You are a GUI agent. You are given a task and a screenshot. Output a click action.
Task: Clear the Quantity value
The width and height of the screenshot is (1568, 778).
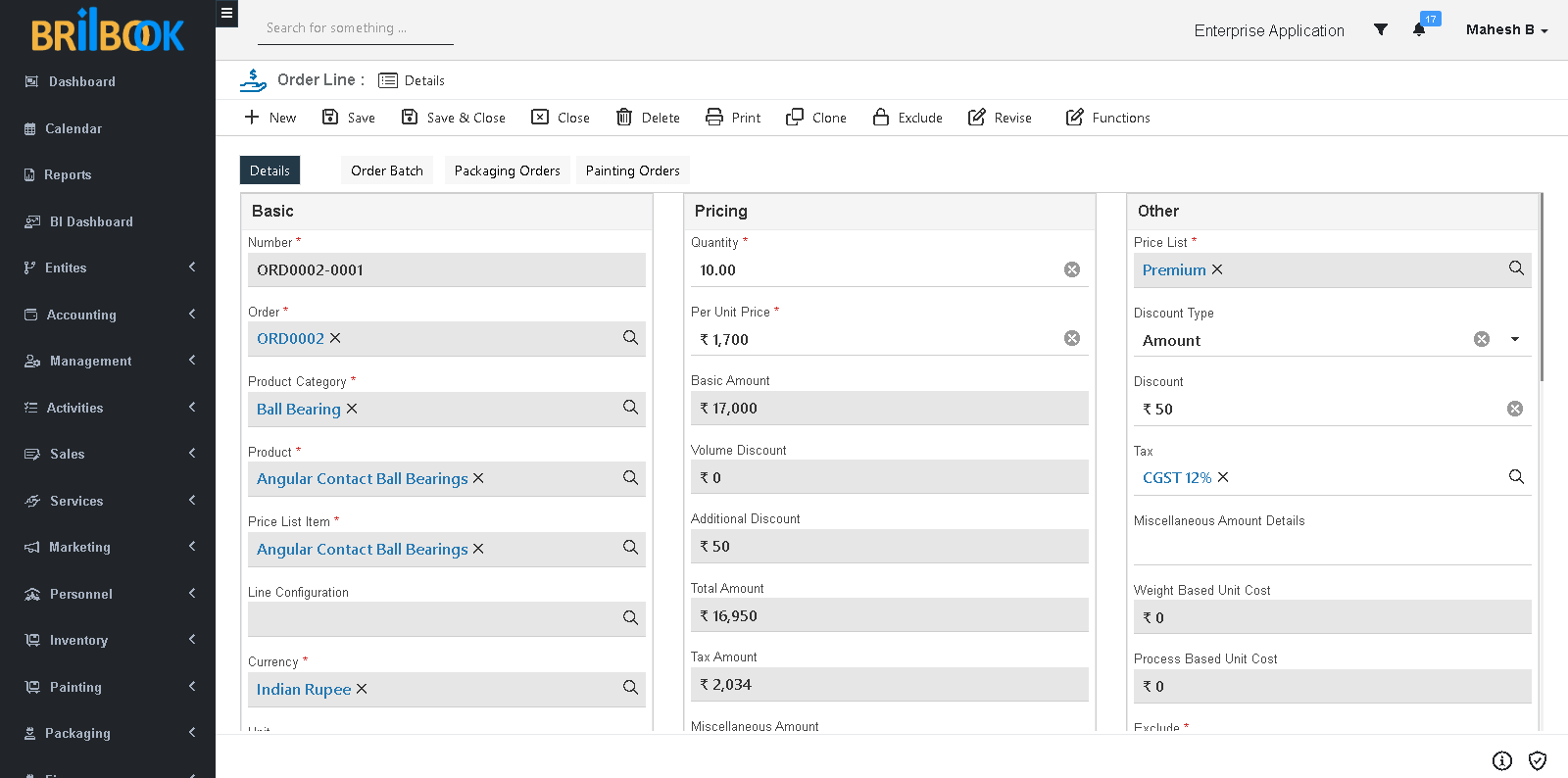pyautogui.click(x=1072, y=269)
